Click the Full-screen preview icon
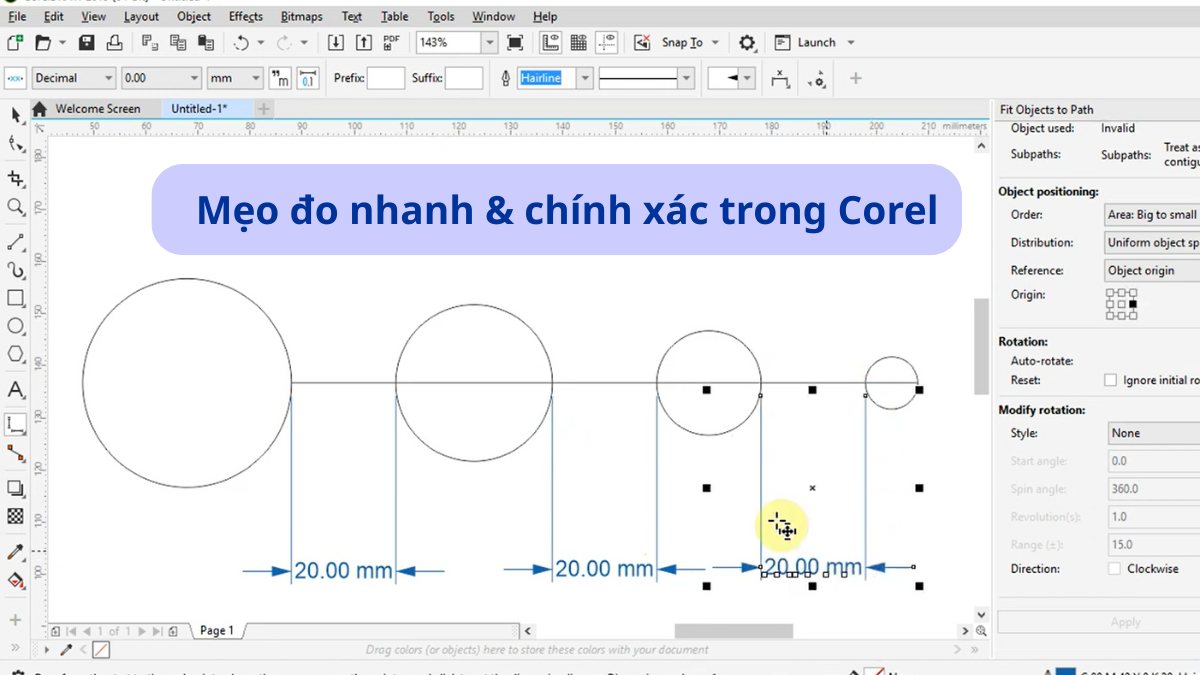Image resolution: width=1200 pixels, height=675 pixels. (515, 42)
